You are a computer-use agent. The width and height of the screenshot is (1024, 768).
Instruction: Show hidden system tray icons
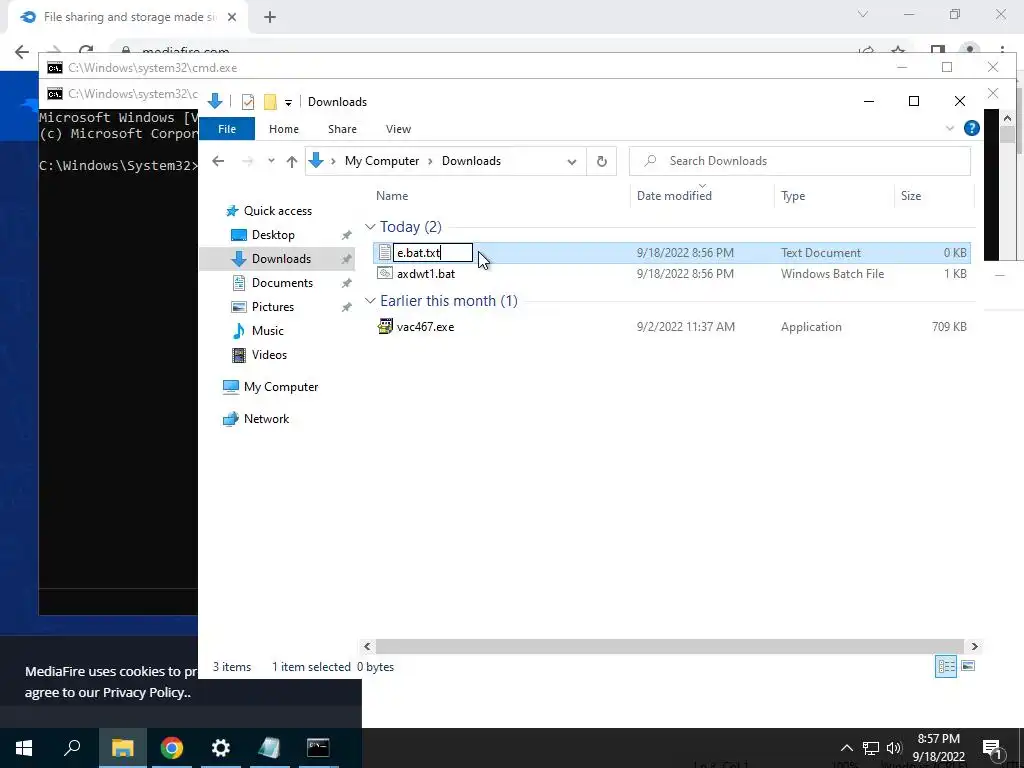pos(846,748)
